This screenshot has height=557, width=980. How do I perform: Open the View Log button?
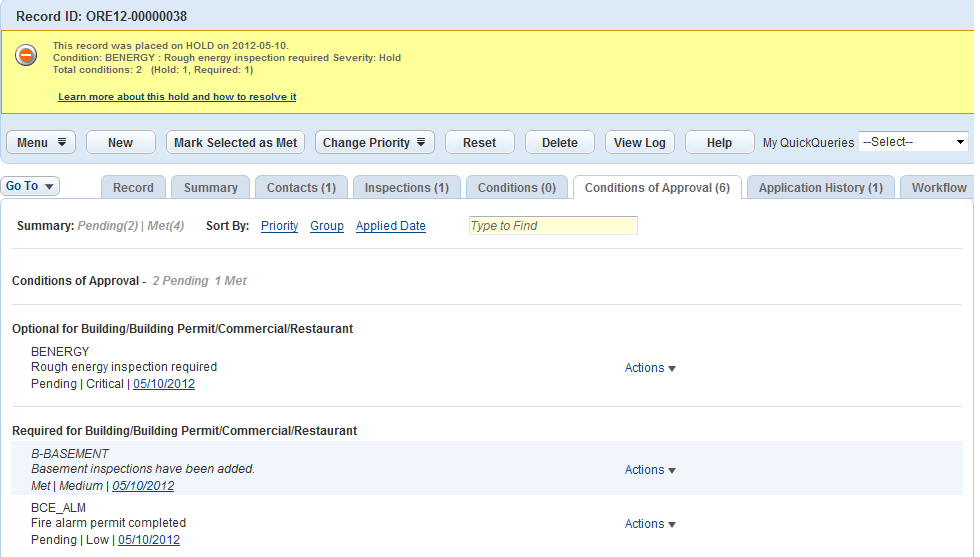point(639,143)
